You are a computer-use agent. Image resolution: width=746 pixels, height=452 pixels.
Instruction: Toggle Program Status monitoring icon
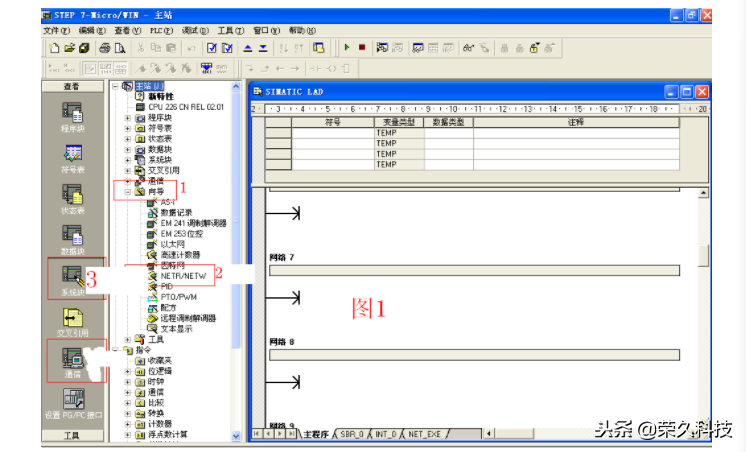coord(382,48)
